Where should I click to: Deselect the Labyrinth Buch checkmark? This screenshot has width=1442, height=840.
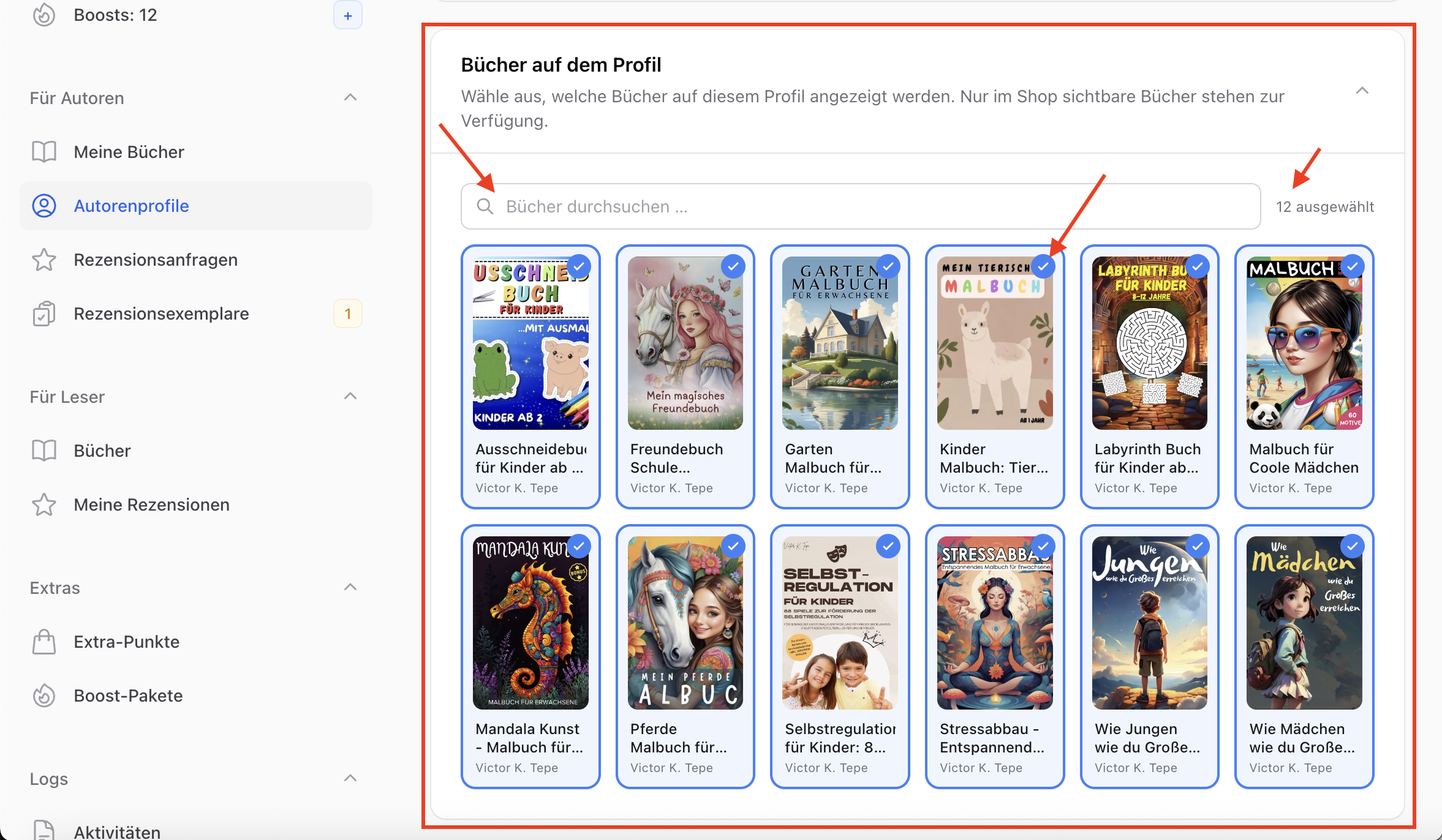pyautogui.click(x=1197, y=266)
